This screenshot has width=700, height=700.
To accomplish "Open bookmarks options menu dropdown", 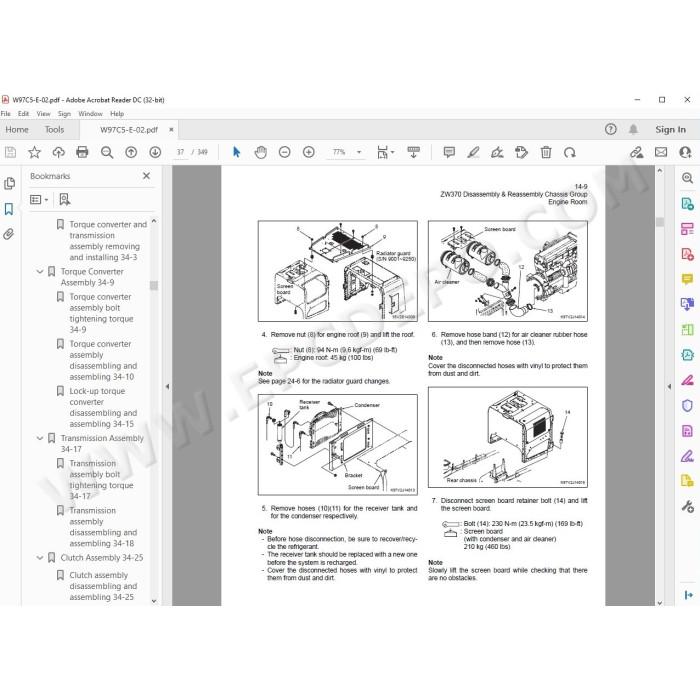I will click(39, 200).
